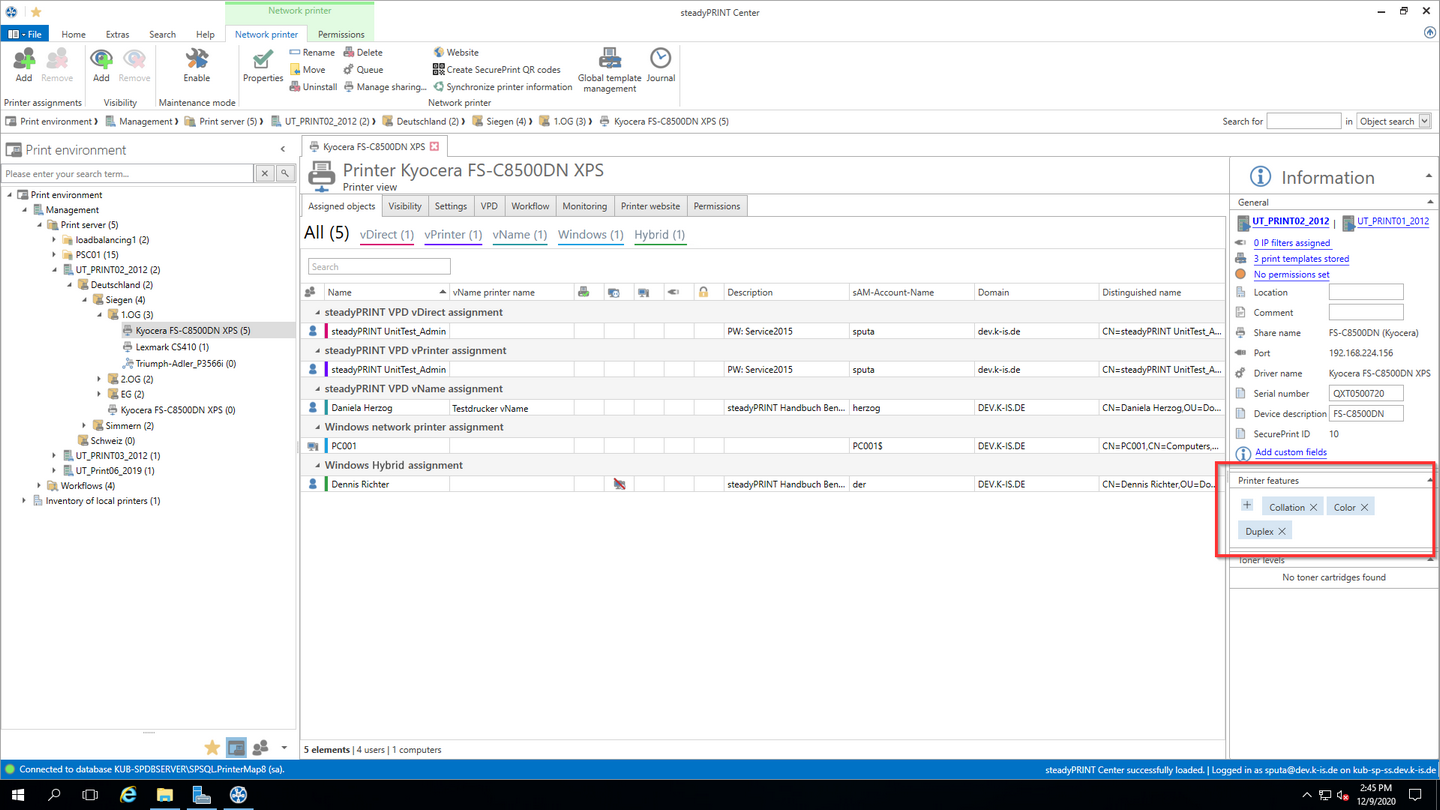Click Uninstall printer button
This screenshot has height=810, width=1440.
coord(313,87)
